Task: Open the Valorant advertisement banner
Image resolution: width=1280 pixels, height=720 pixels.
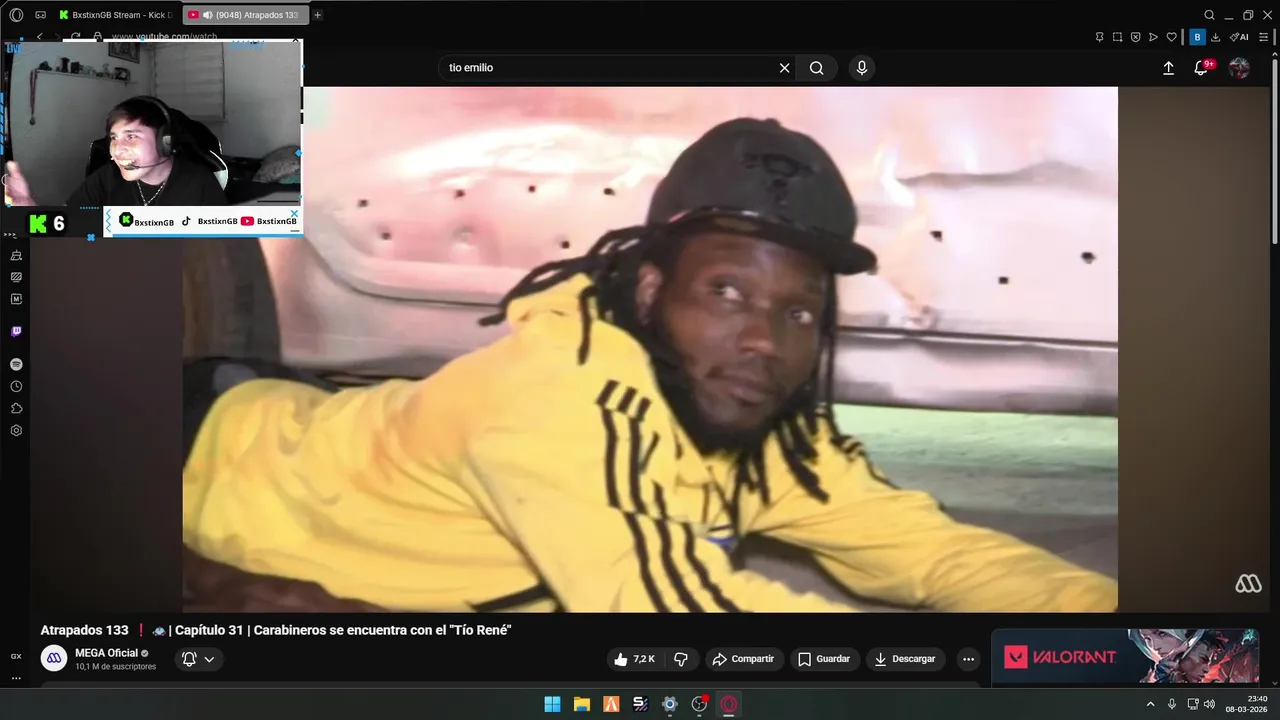Action: point(1125,656)
